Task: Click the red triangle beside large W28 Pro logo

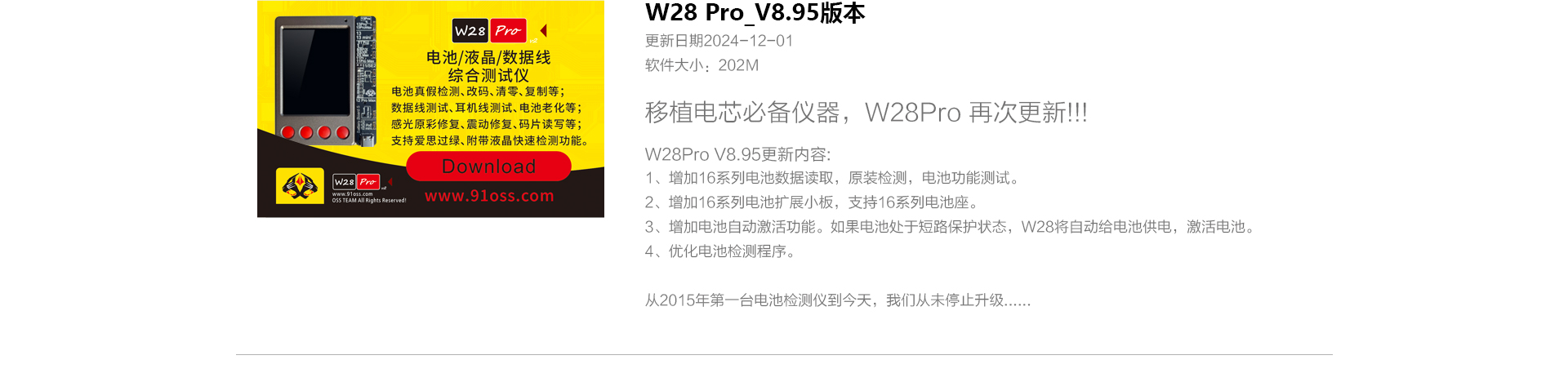Action: (544, 30)
